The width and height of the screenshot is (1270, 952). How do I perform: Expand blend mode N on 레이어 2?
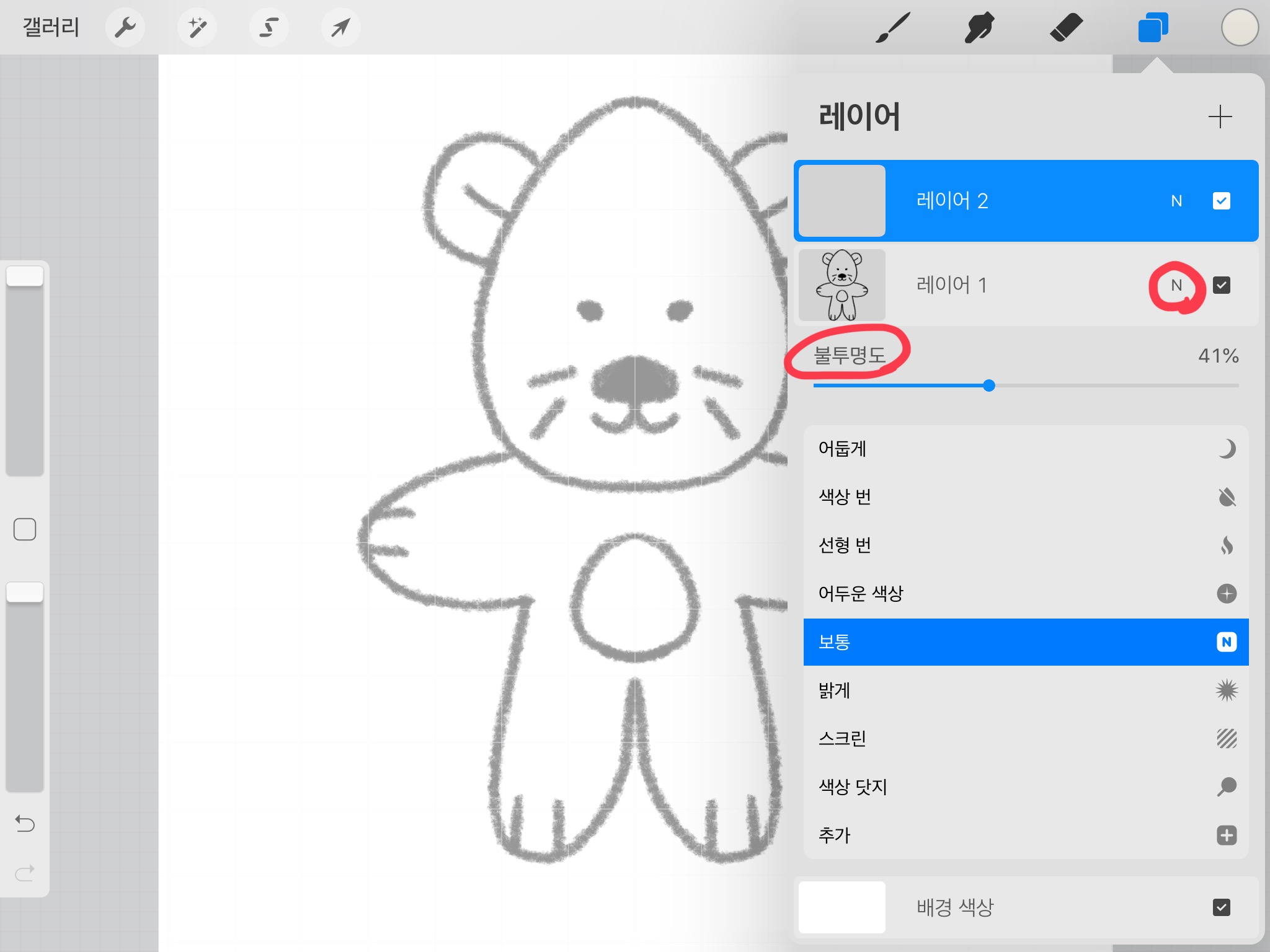(1176, 201)
